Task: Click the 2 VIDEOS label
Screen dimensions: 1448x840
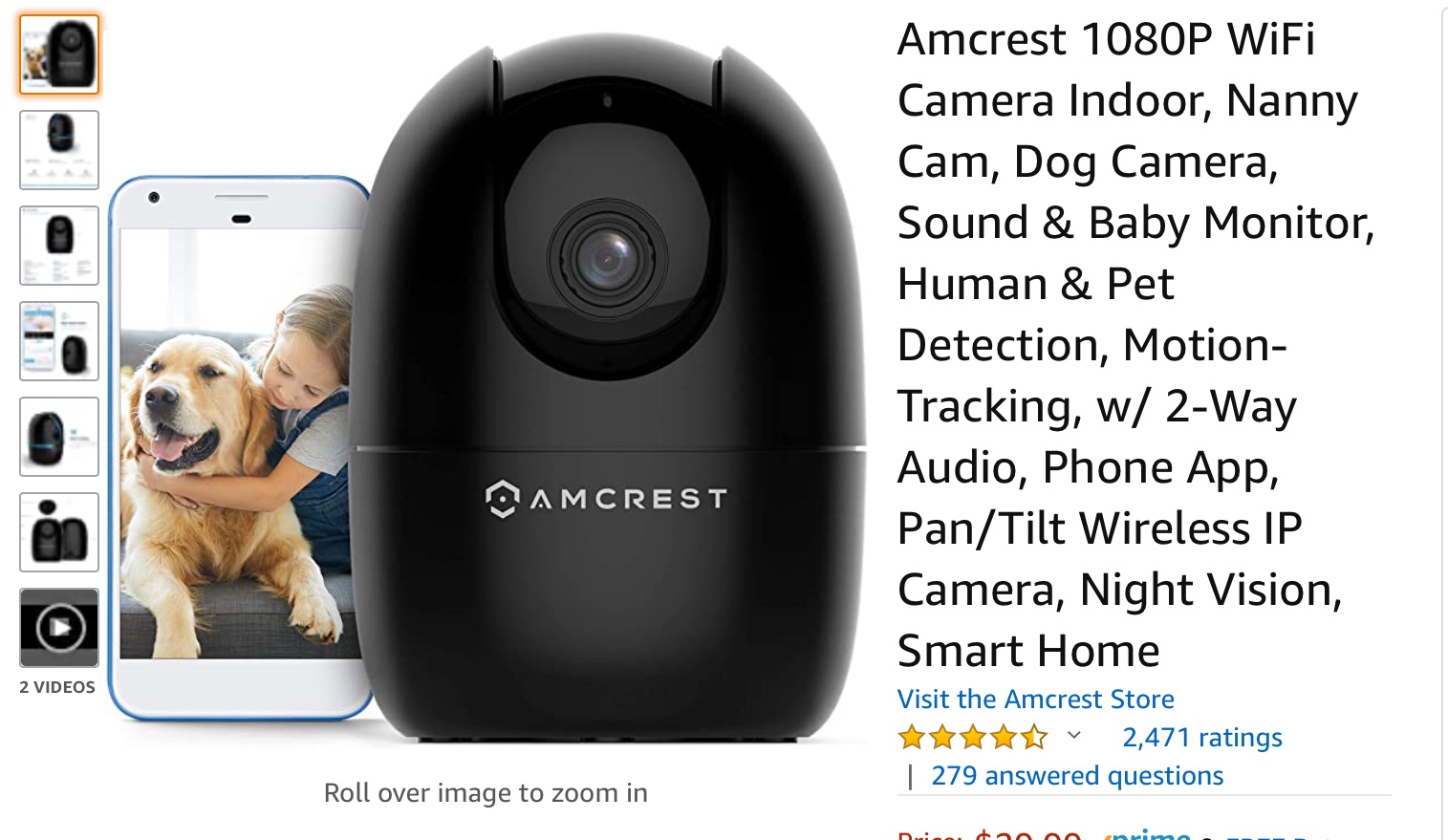Action: [57, 687]
